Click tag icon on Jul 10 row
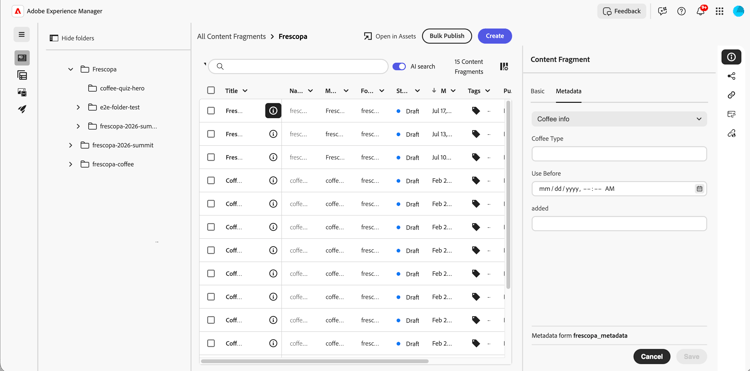 pos(475,157)
